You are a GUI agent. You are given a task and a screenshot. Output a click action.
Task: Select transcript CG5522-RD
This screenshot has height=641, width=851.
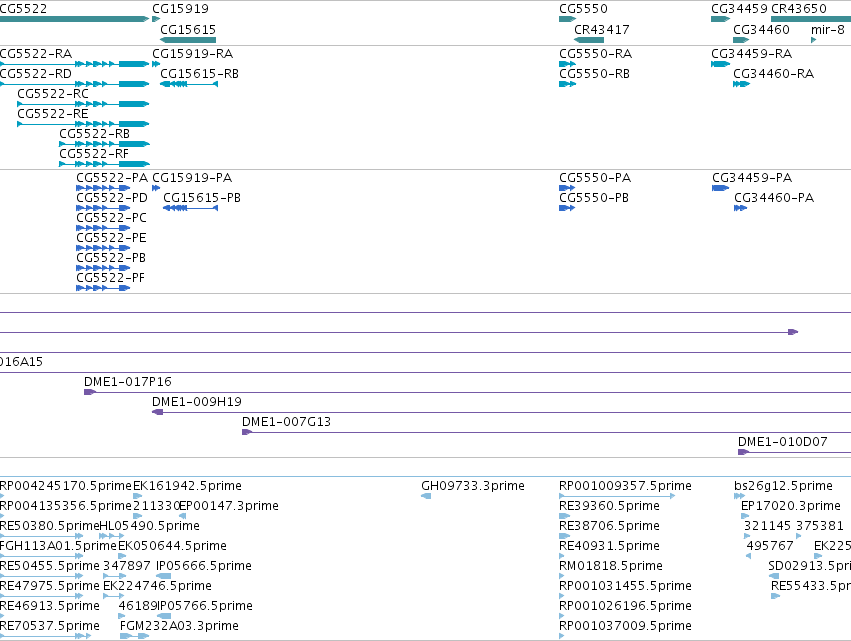(36, 74)
